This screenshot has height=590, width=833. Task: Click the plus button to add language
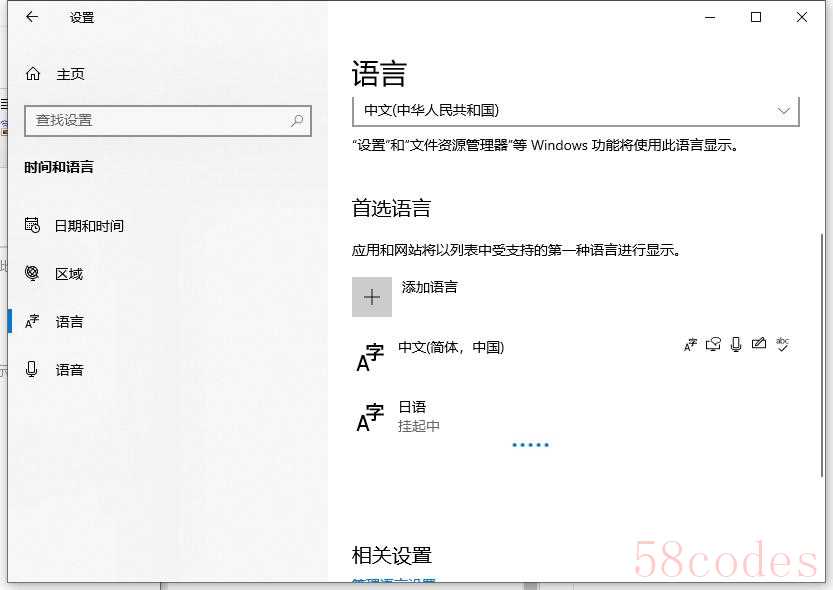pyautogui.click(x=372, y=297)
